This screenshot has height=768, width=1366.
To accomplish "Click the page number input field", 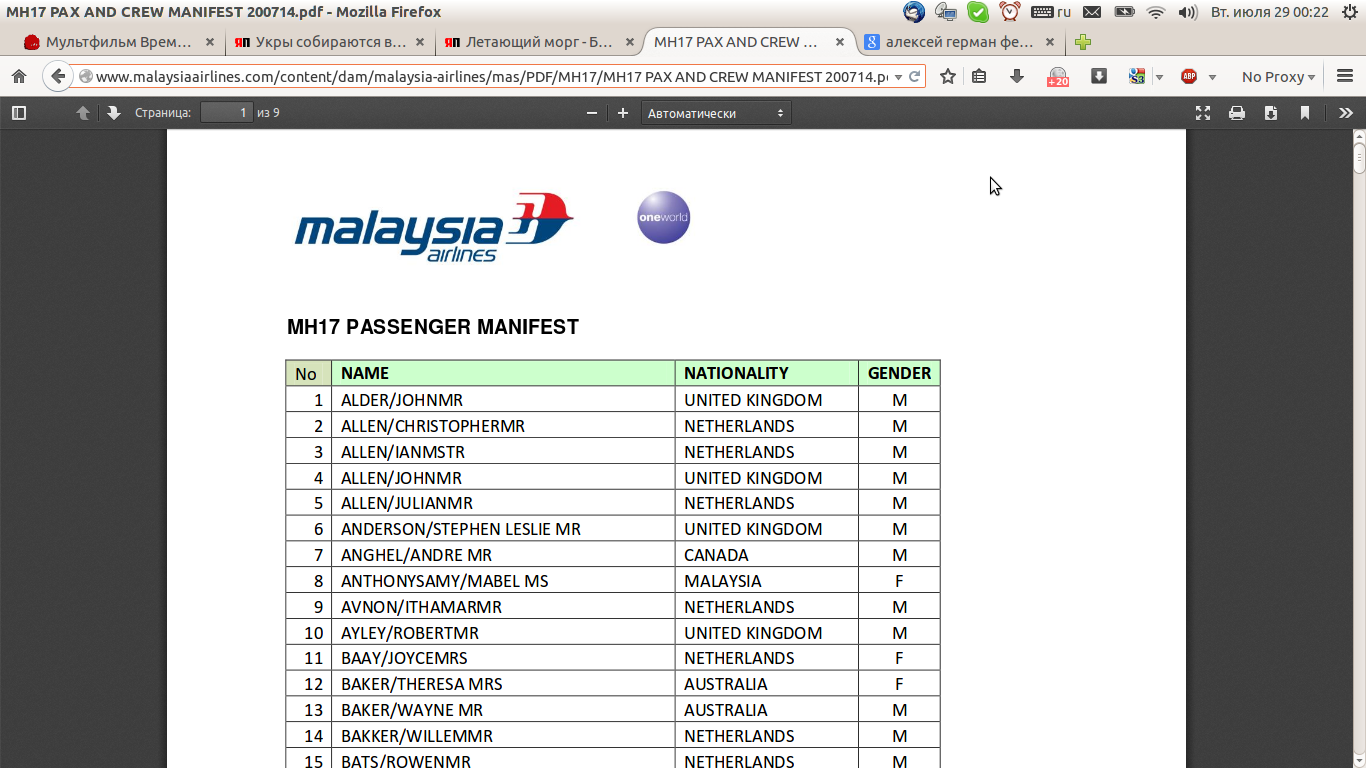I will 226,113.
